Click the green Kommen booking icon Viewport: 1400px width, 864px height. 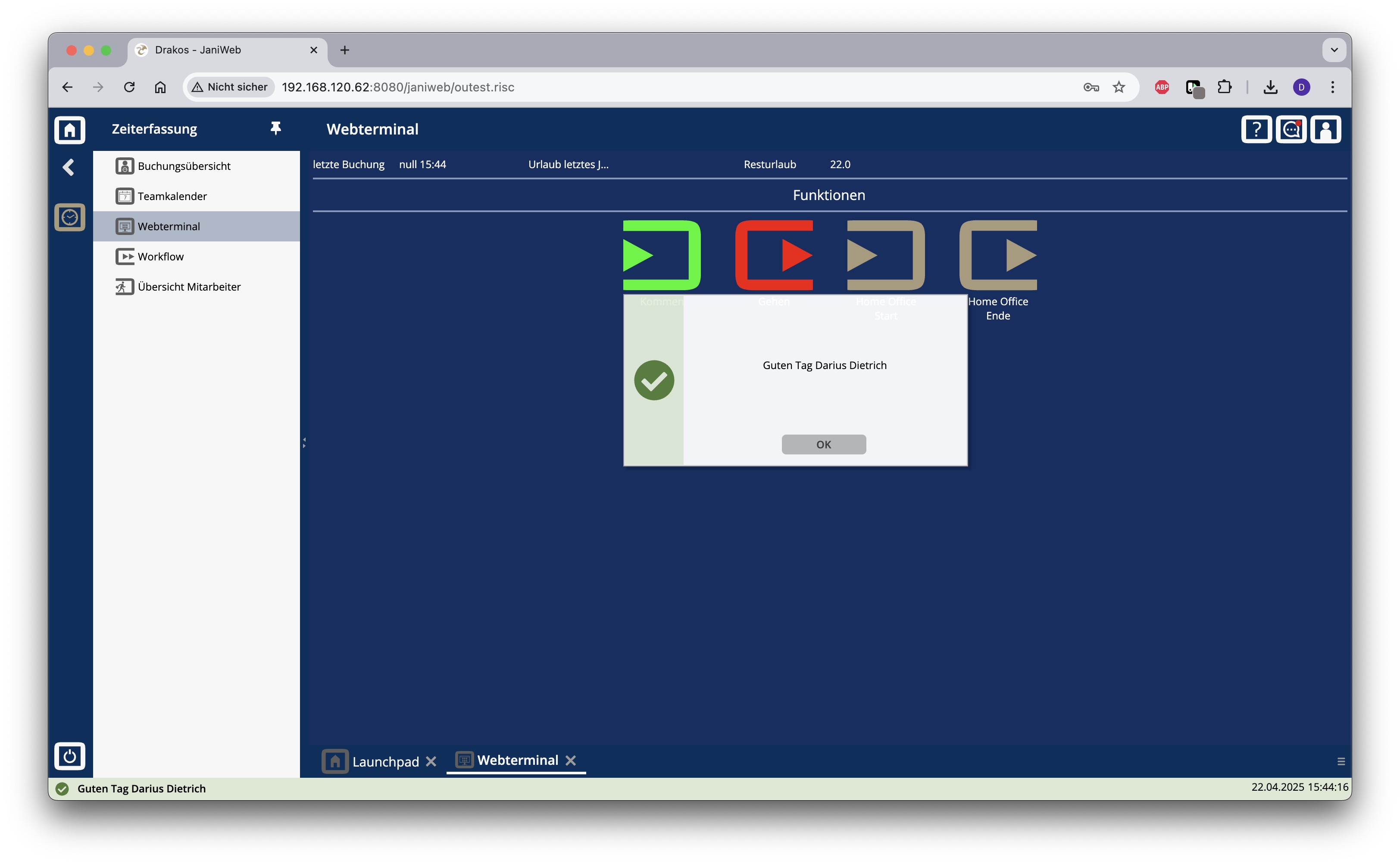click(662, 255)
